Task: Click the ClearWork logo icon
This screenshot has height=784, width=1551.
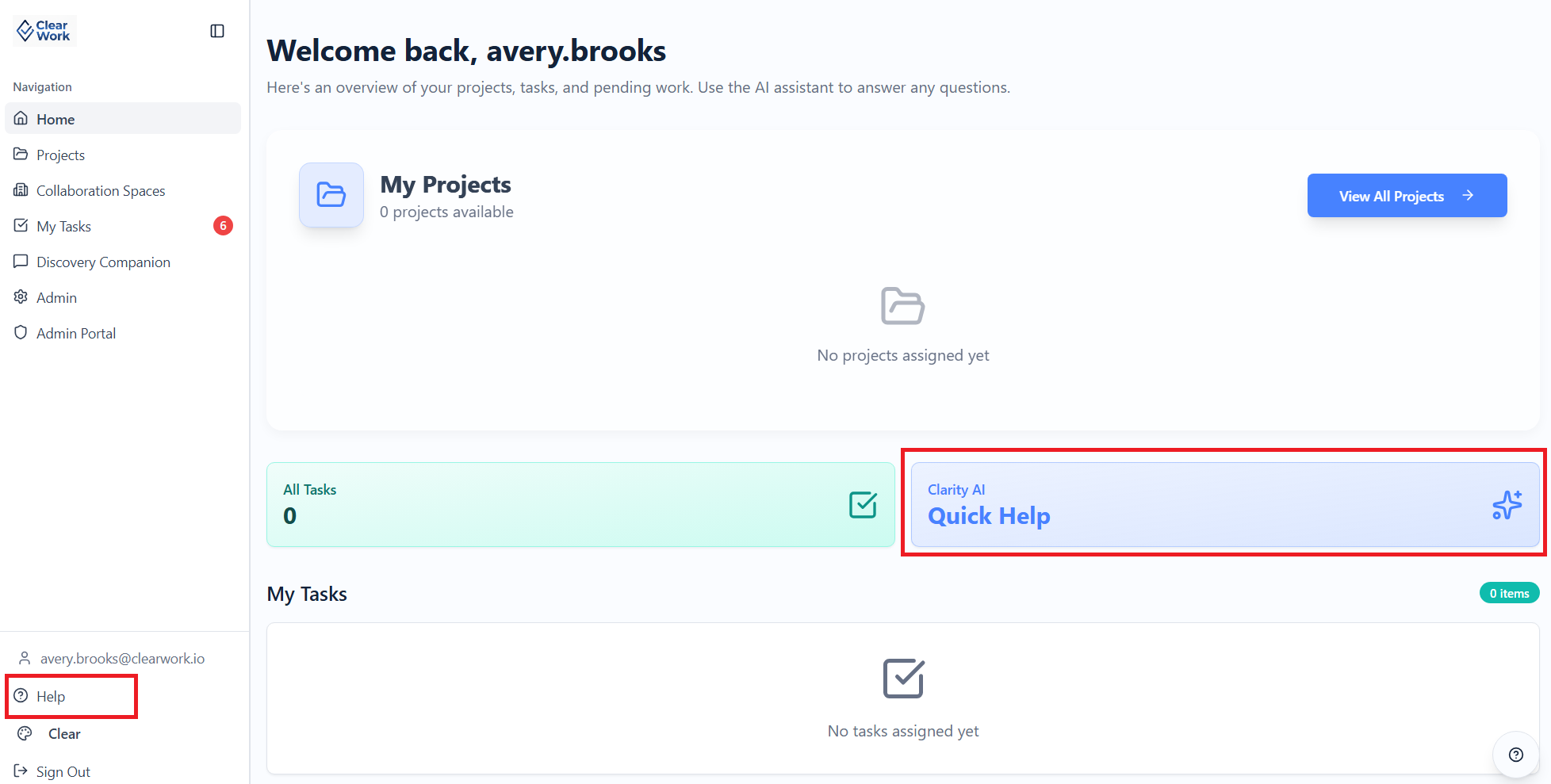Action: click(26, 29)
